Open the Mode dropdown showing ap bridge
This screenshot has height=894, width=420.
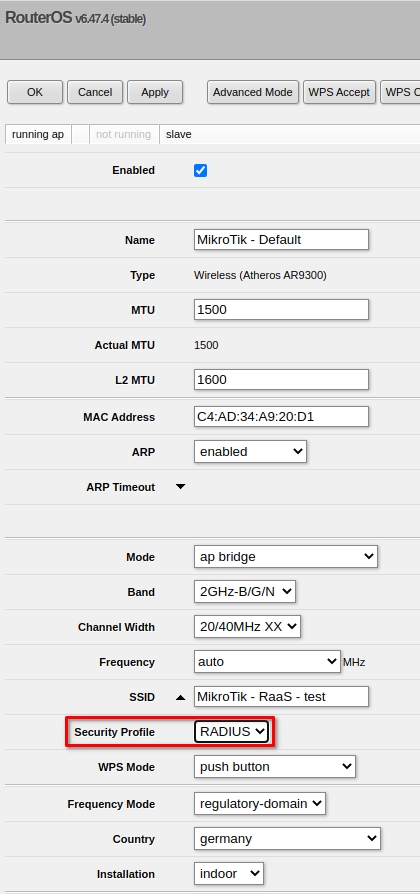286,556
